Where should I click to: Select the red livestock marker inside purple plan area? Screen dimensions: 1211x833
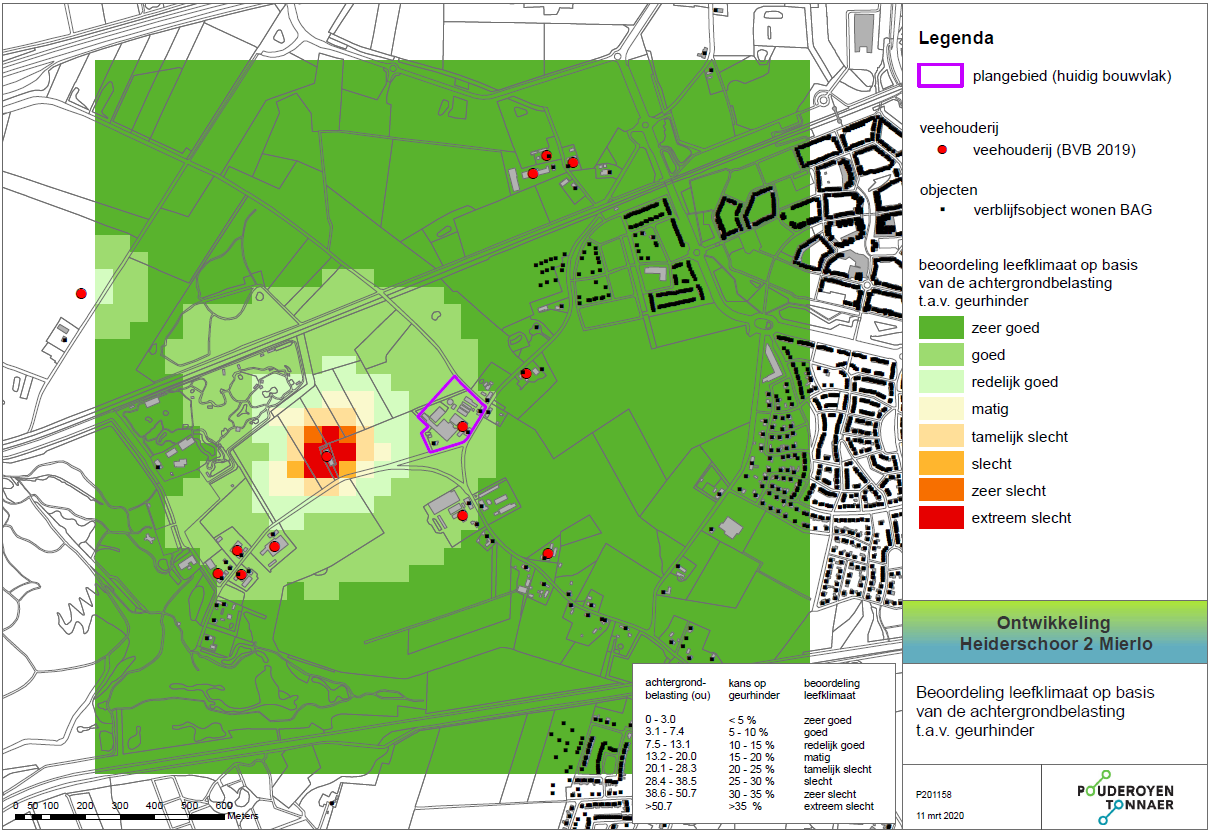click(462, 427)
